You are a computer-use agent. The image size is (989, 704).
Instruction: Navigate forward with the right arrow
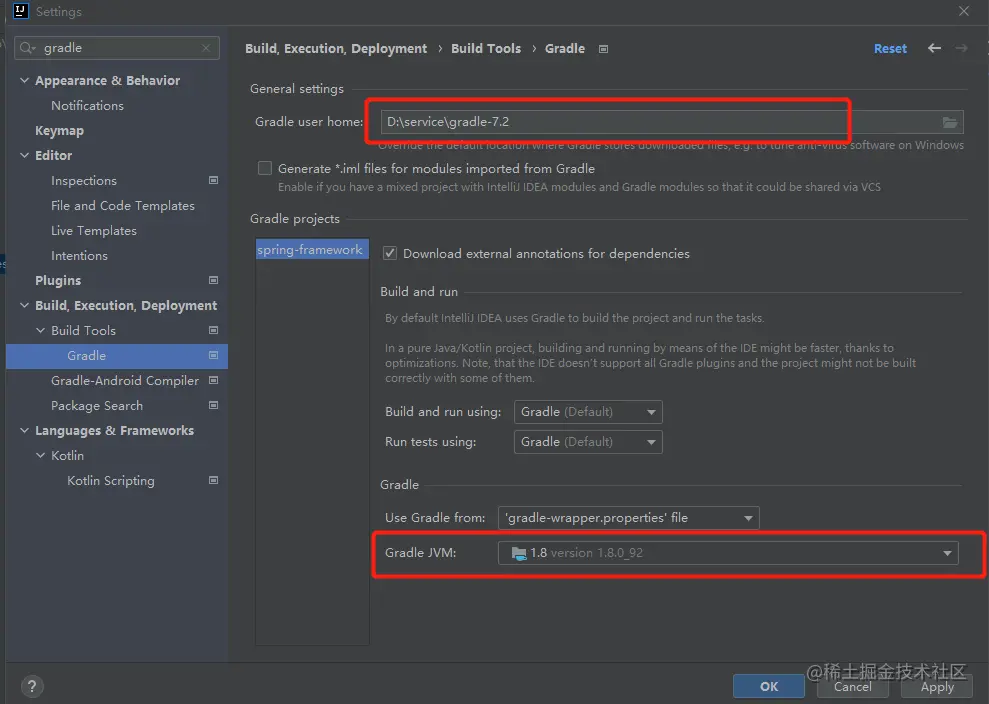click(x=961, y=48)
